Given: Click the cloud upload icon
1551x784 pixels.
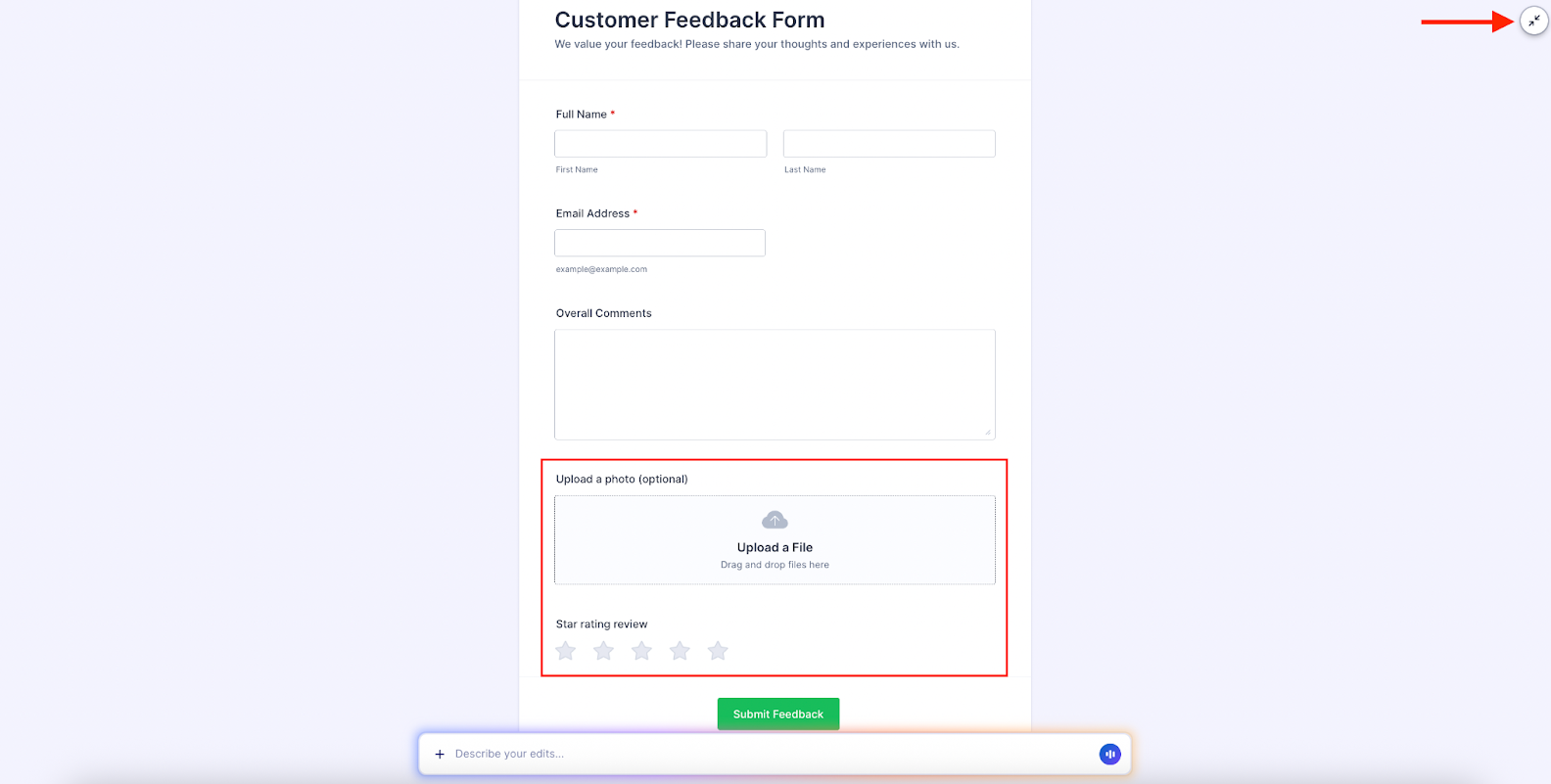Looking at the screenshot, I should tap(774, 520).
